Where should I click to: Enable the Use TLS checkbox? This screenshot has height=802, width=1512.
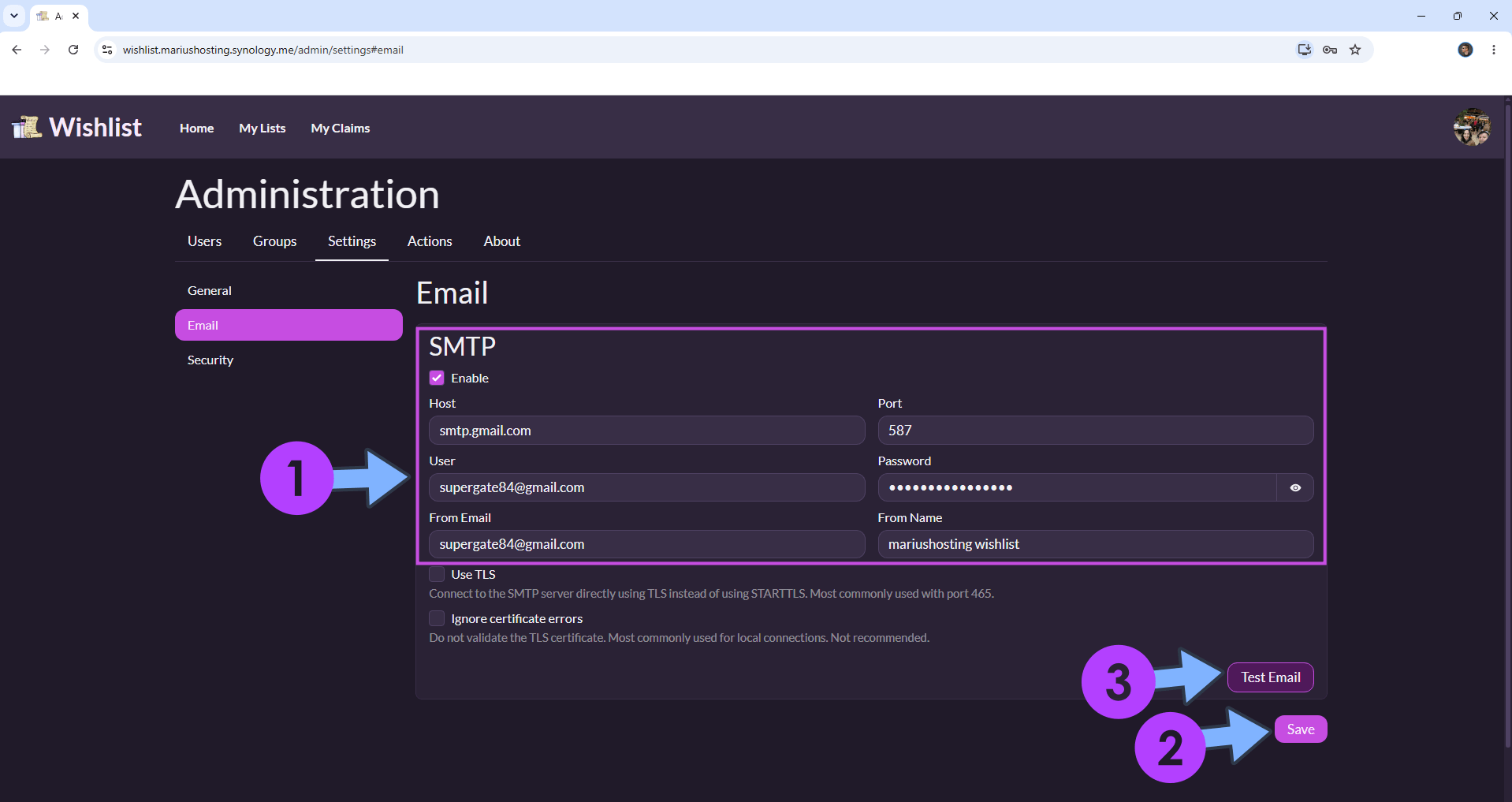tap(437, 574)
